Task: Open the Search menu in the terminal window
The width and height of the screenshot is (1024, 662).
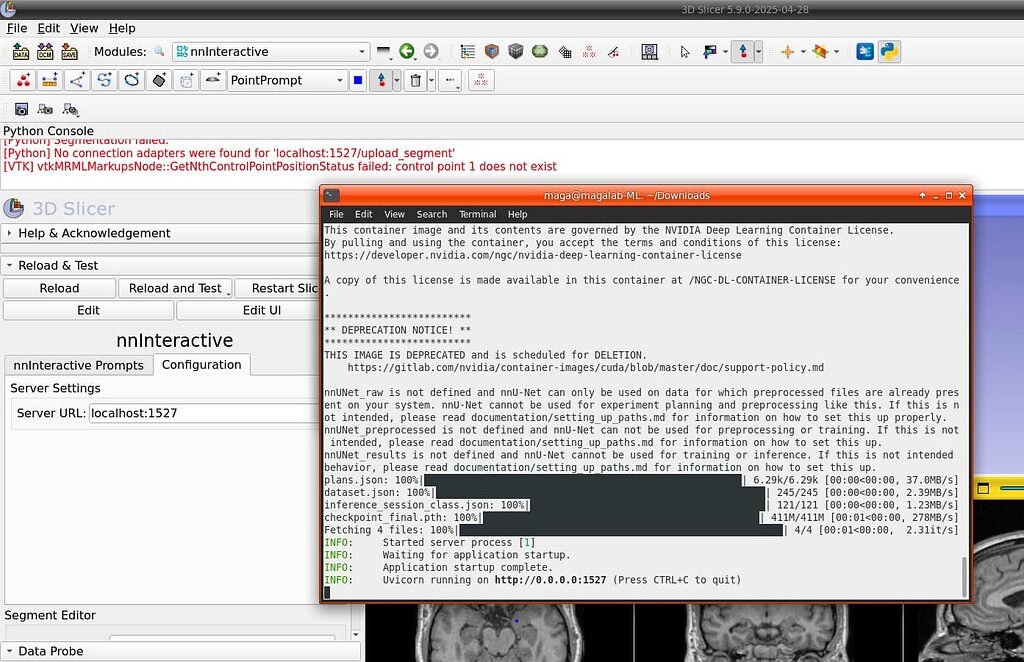Action: point(431,214)
